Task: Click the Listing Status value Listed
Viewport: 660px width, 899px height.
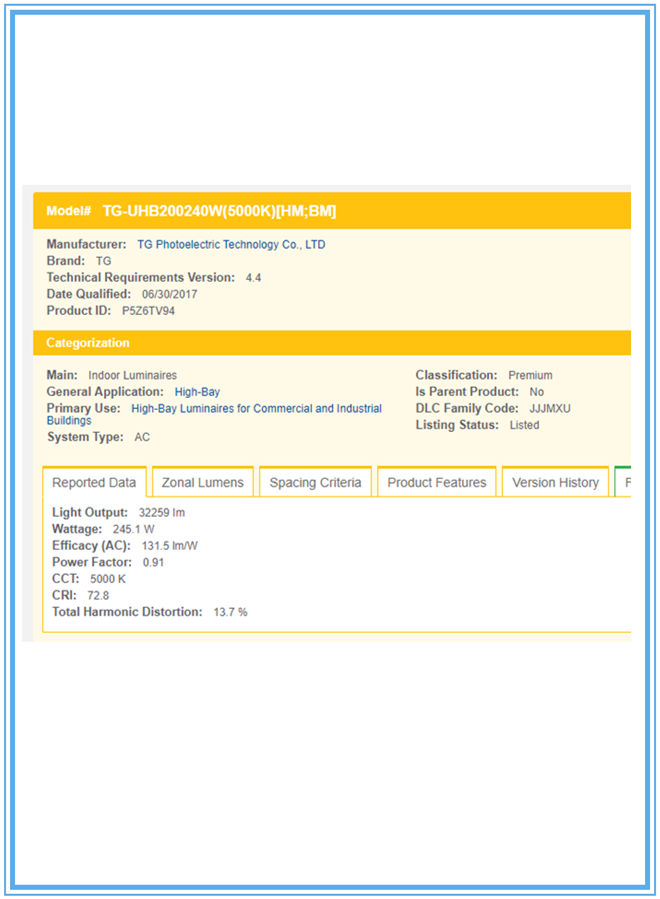Action: coord(524,425)
